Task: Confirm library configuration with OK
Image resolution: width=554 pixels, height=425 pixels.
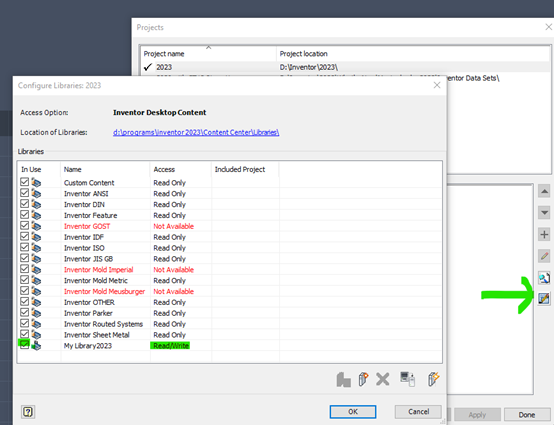Action: pos(353,412)
